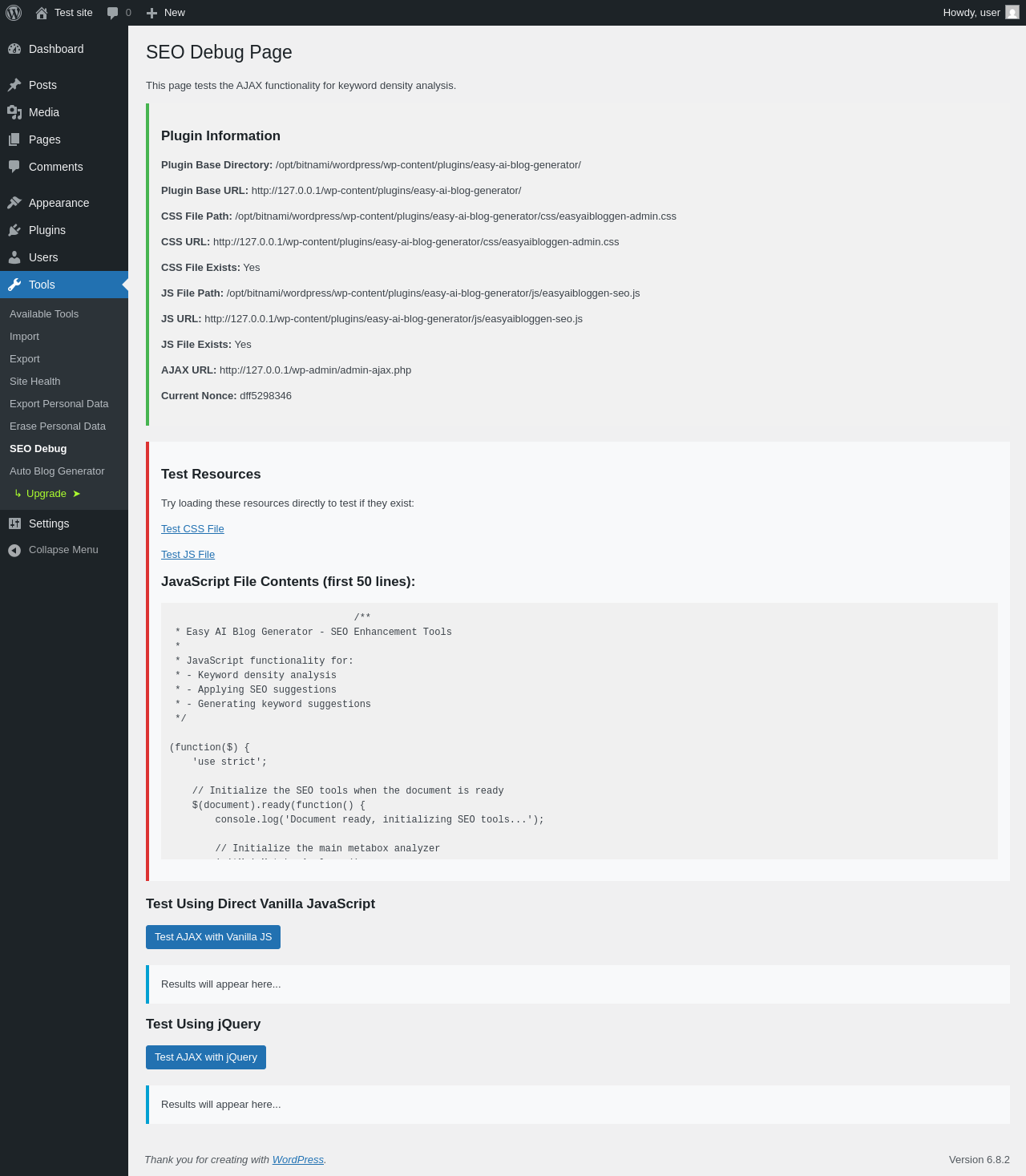Click the home icon beside Test site
Viewport: 1026px width, 1176px height.
click(42, 13)
